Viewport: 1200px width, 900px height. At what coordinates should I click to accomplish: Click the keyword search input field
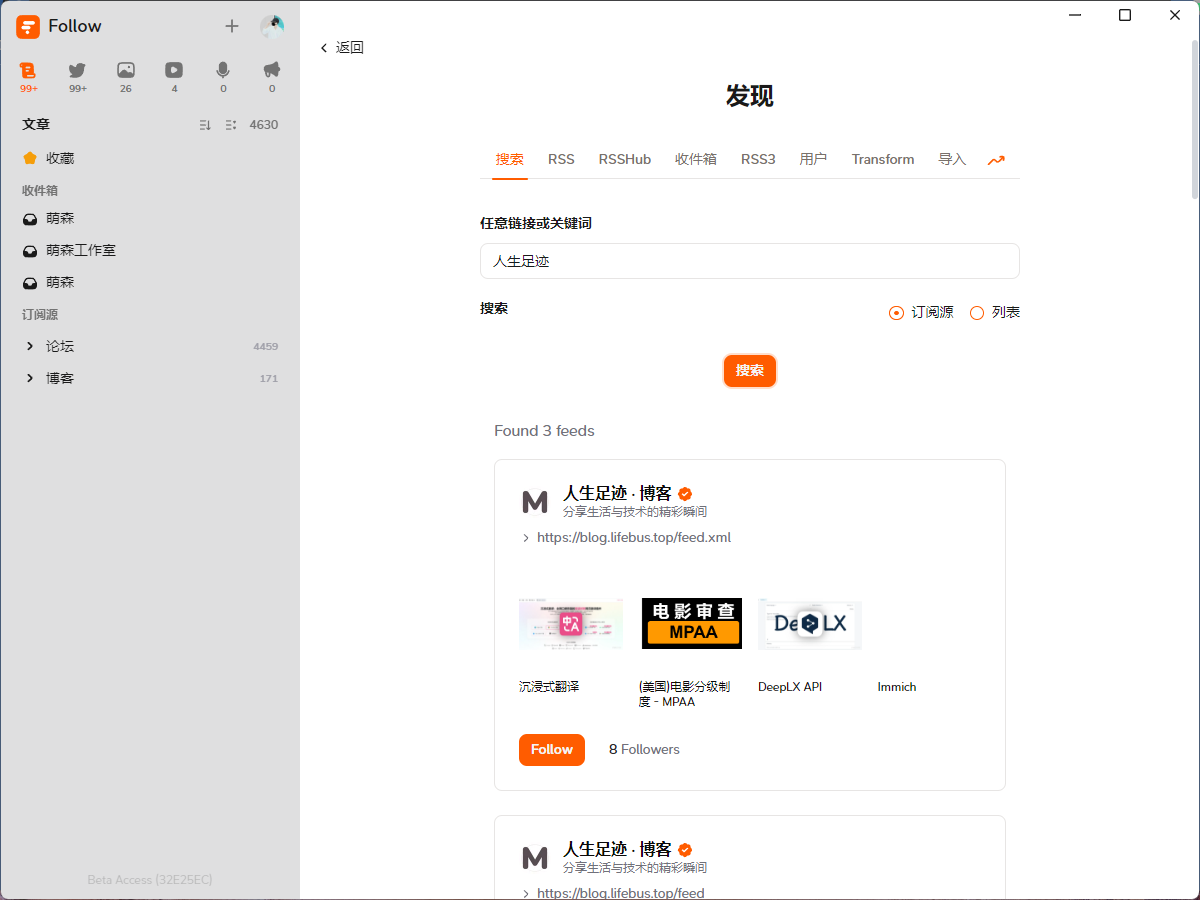[x=749, y=261]
